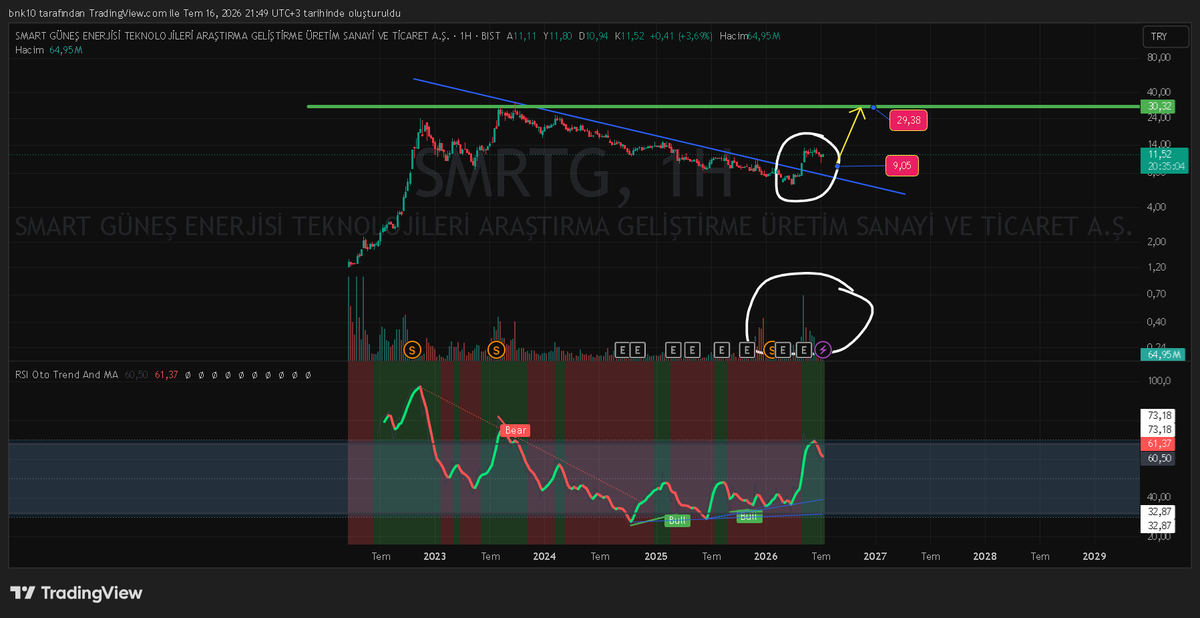Click the 2026 label on time axis

[765, 555]
